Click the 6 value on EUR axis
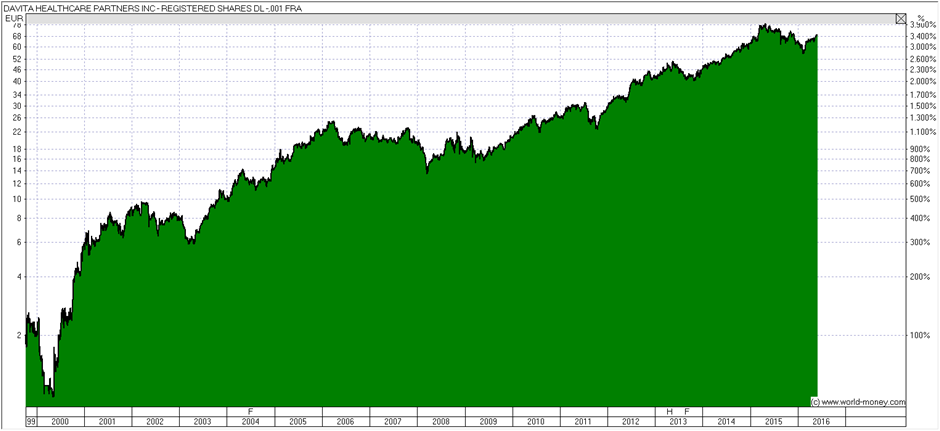This screenshot has width=940, height=431. (19, 243)
